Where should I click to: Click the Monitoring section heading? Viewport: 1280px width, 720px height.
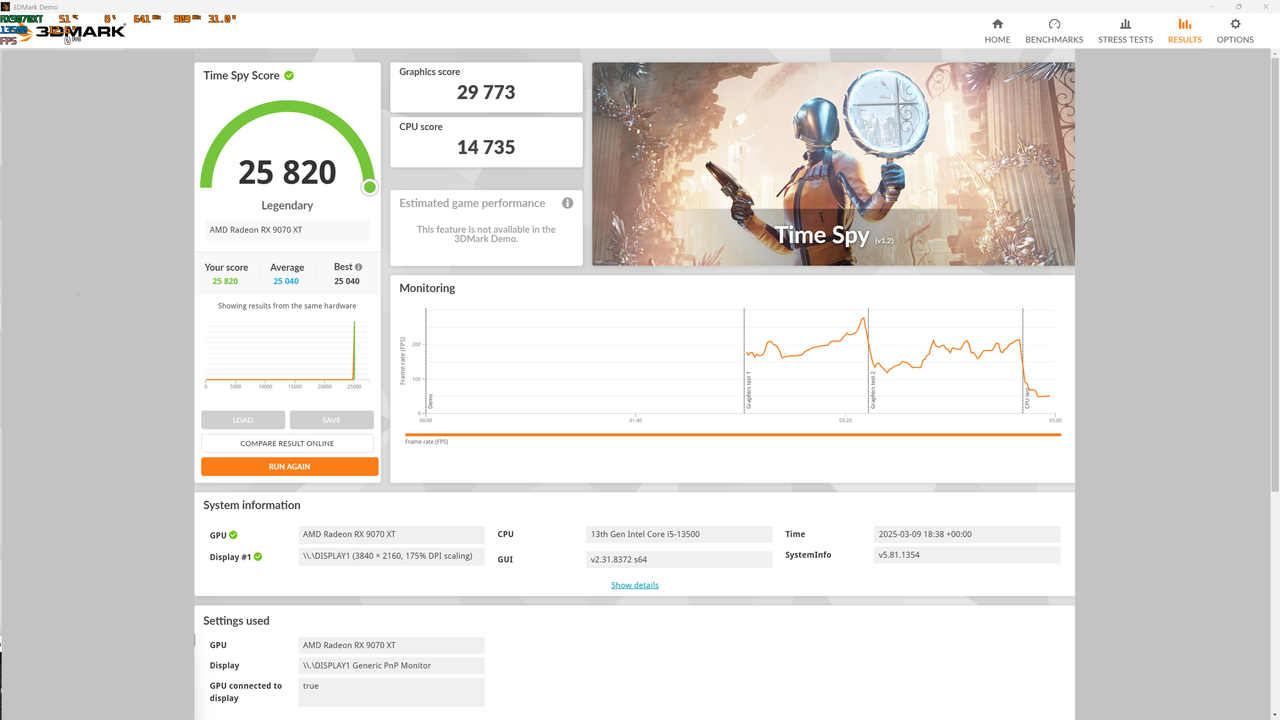(427, 288)
